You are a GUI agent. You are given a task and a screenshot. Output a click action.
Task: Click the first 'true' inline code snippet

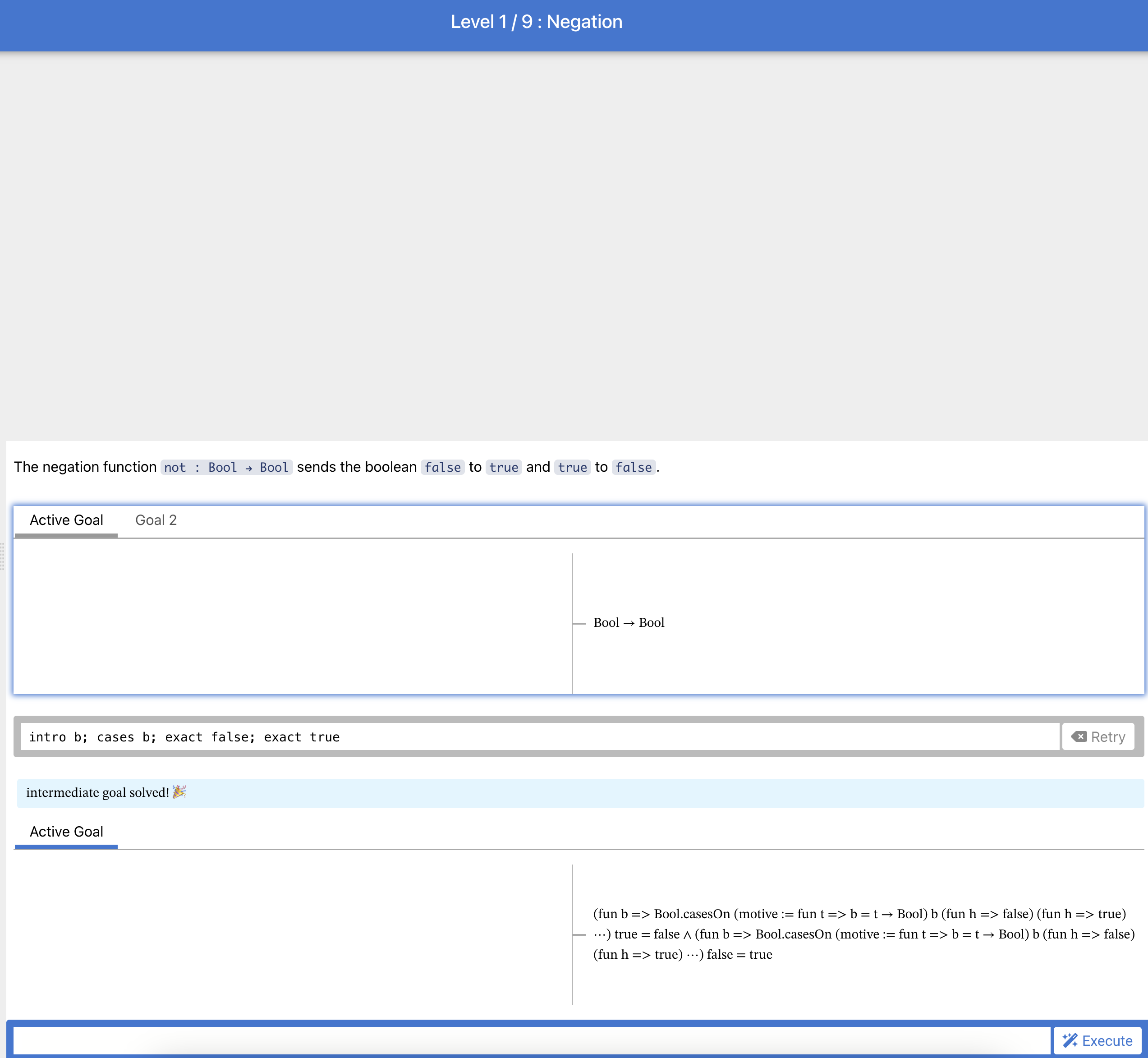click(x=504, y=467)
